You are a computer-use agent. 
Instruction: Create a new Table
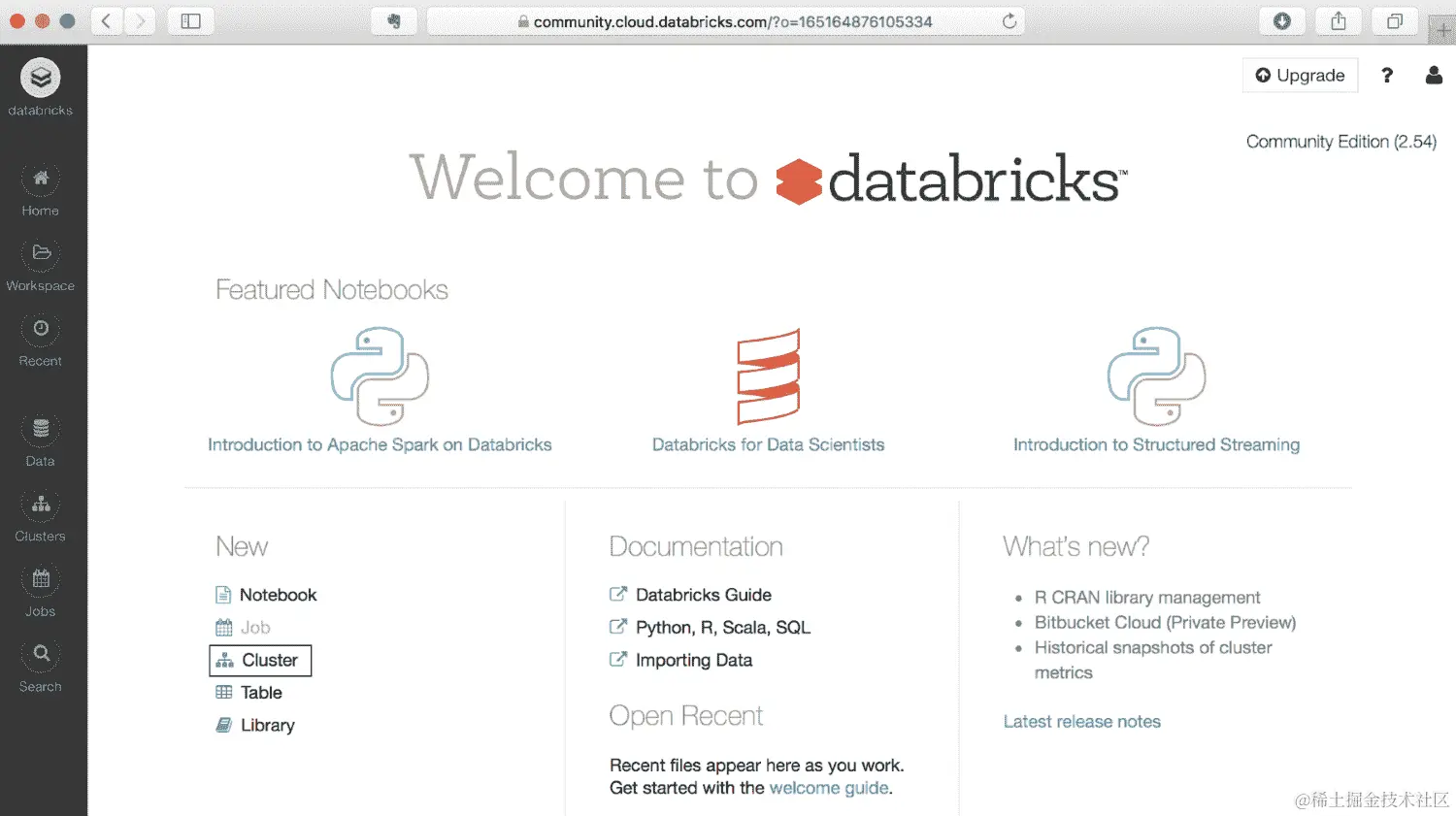[x=261, y=693]
